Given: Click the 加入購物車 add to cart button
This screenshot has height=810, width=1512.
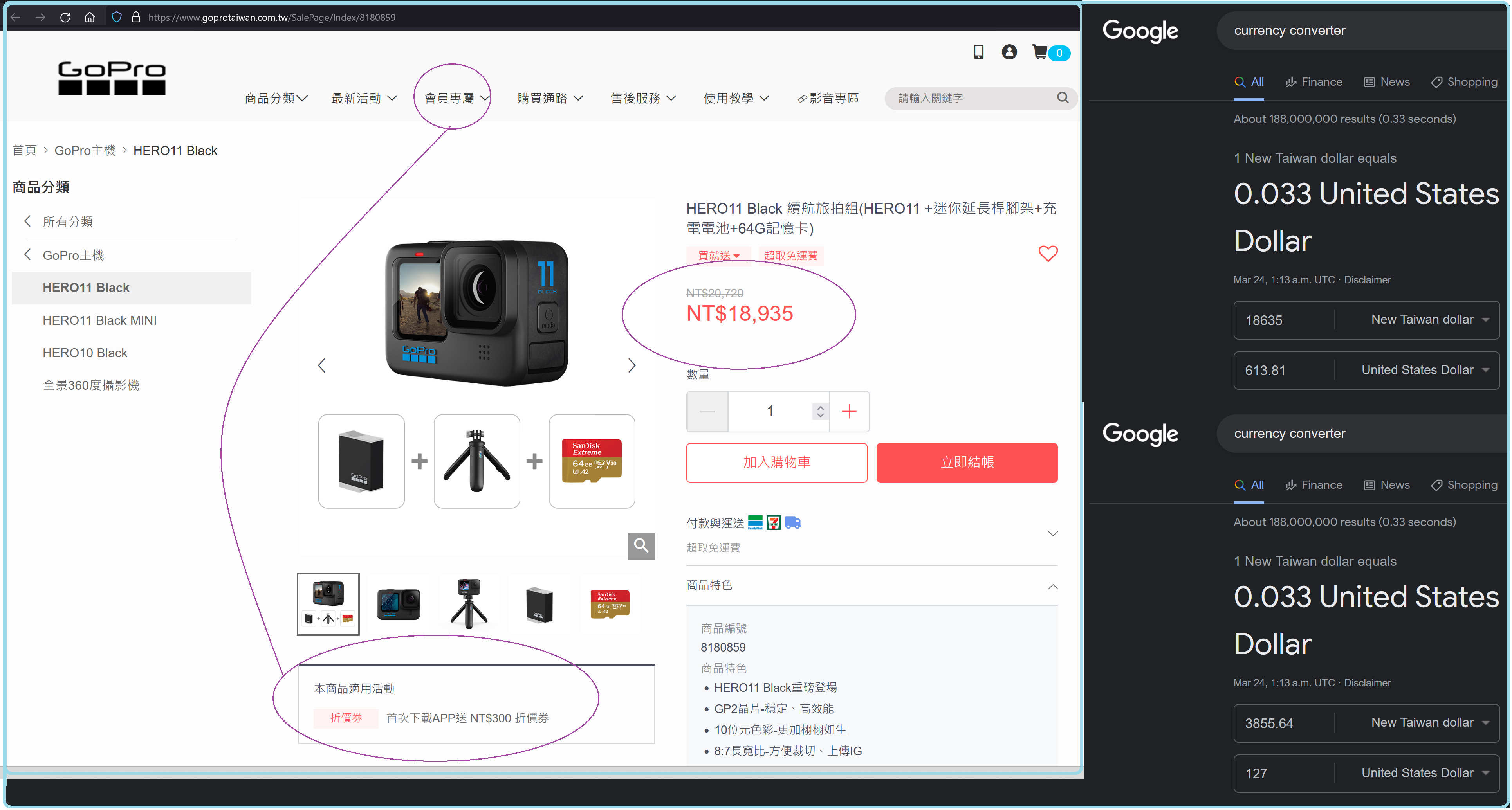Looking at the screenshot, I should point(776,463).
